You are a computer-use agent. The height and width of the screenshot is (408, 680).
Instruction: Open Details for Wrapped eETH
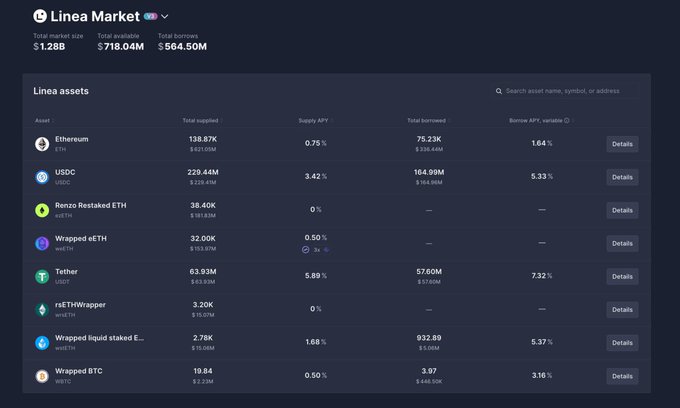(x=622, y=243)
